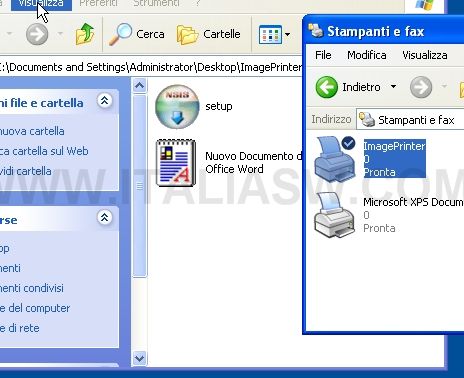Click the setup file name
464x378 pixels.
tap(219, 106)
